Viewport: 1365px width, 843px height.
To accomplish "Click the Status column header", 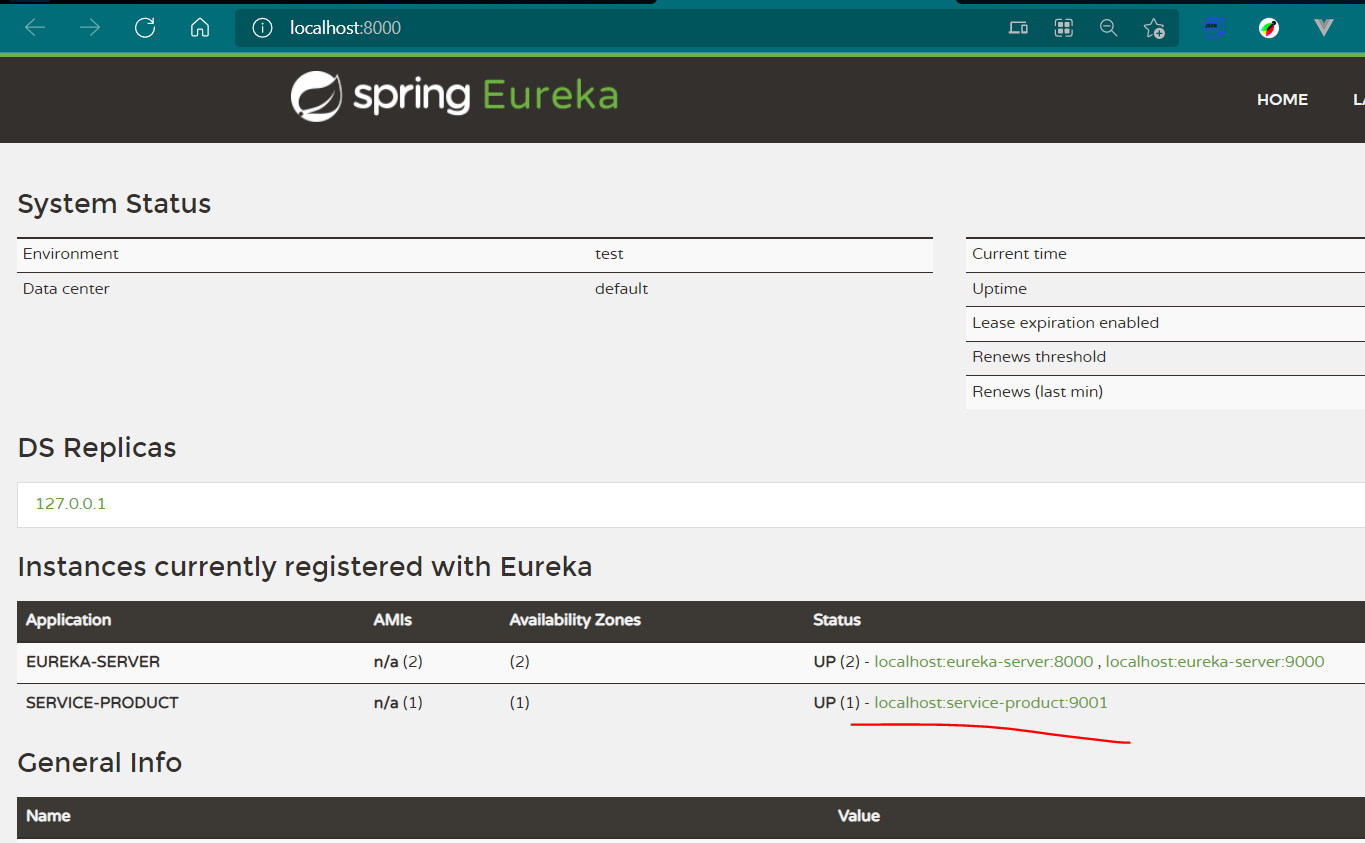I will pos(837,620).
